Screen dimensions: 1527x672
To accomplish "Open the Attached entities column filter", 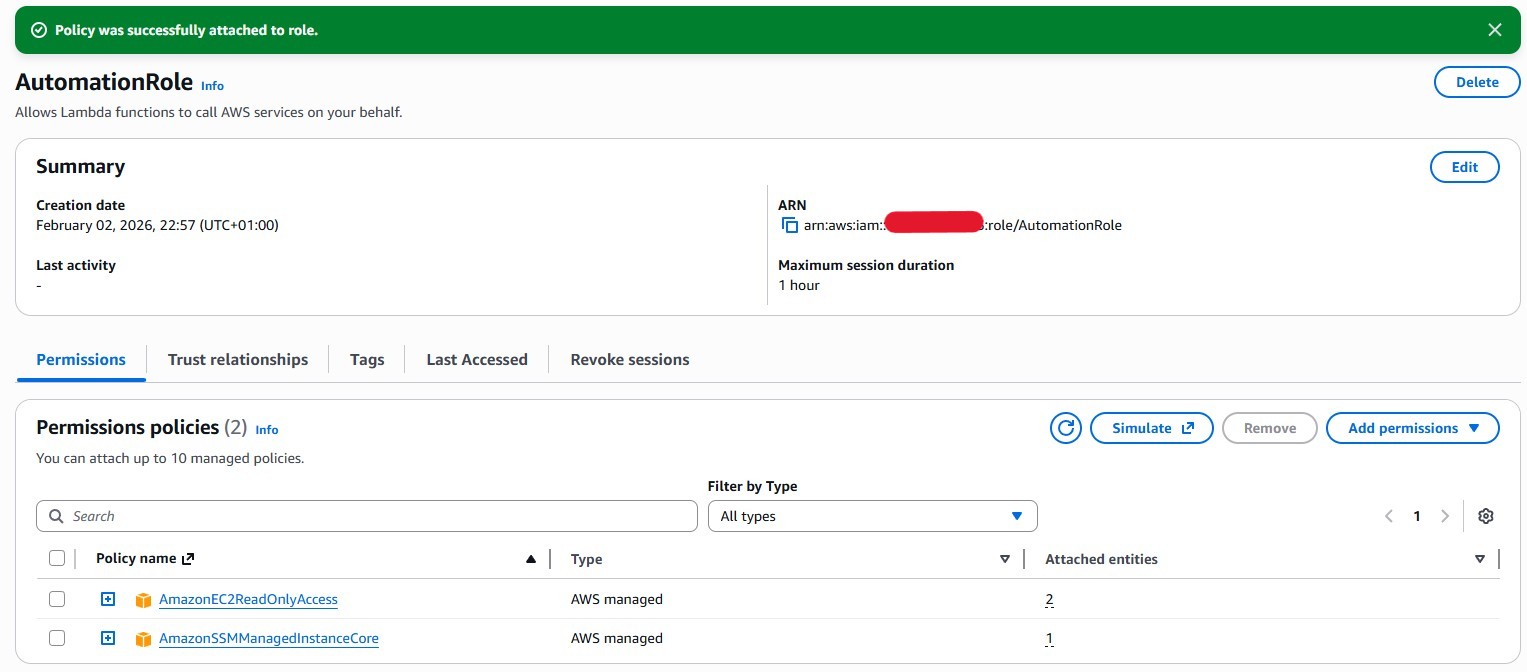I will point(1480,559).
